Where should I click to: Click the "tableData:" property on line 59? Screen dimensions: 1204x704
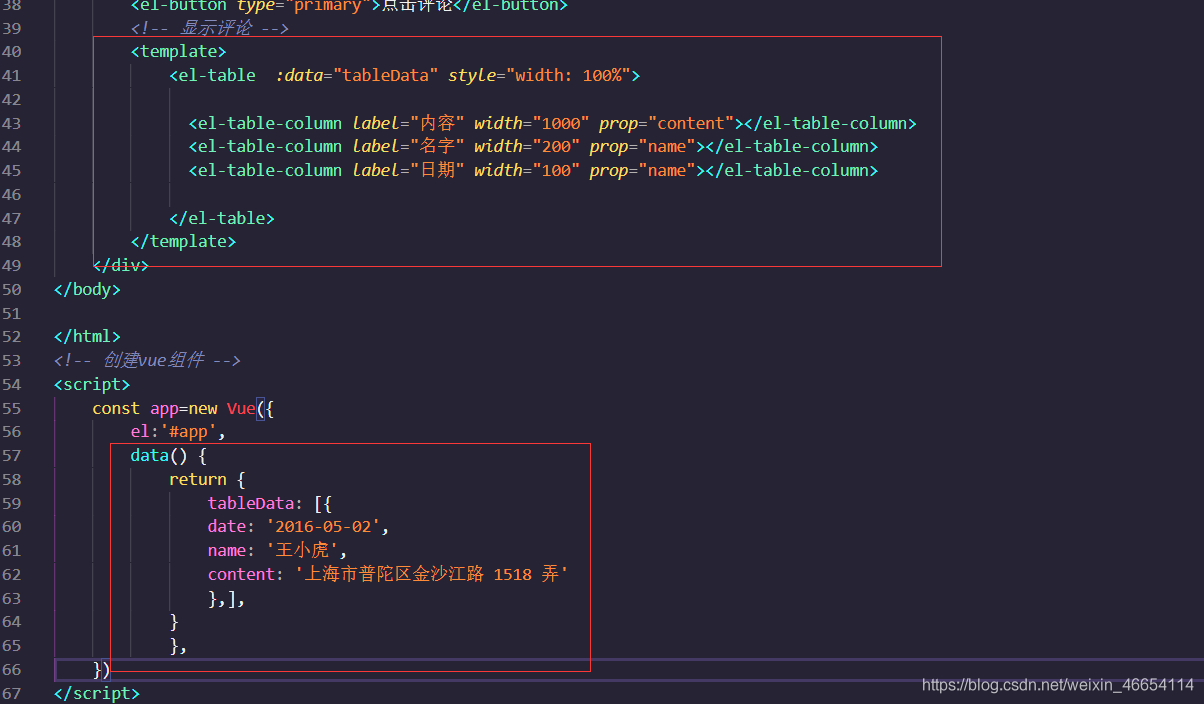(256, 503)
